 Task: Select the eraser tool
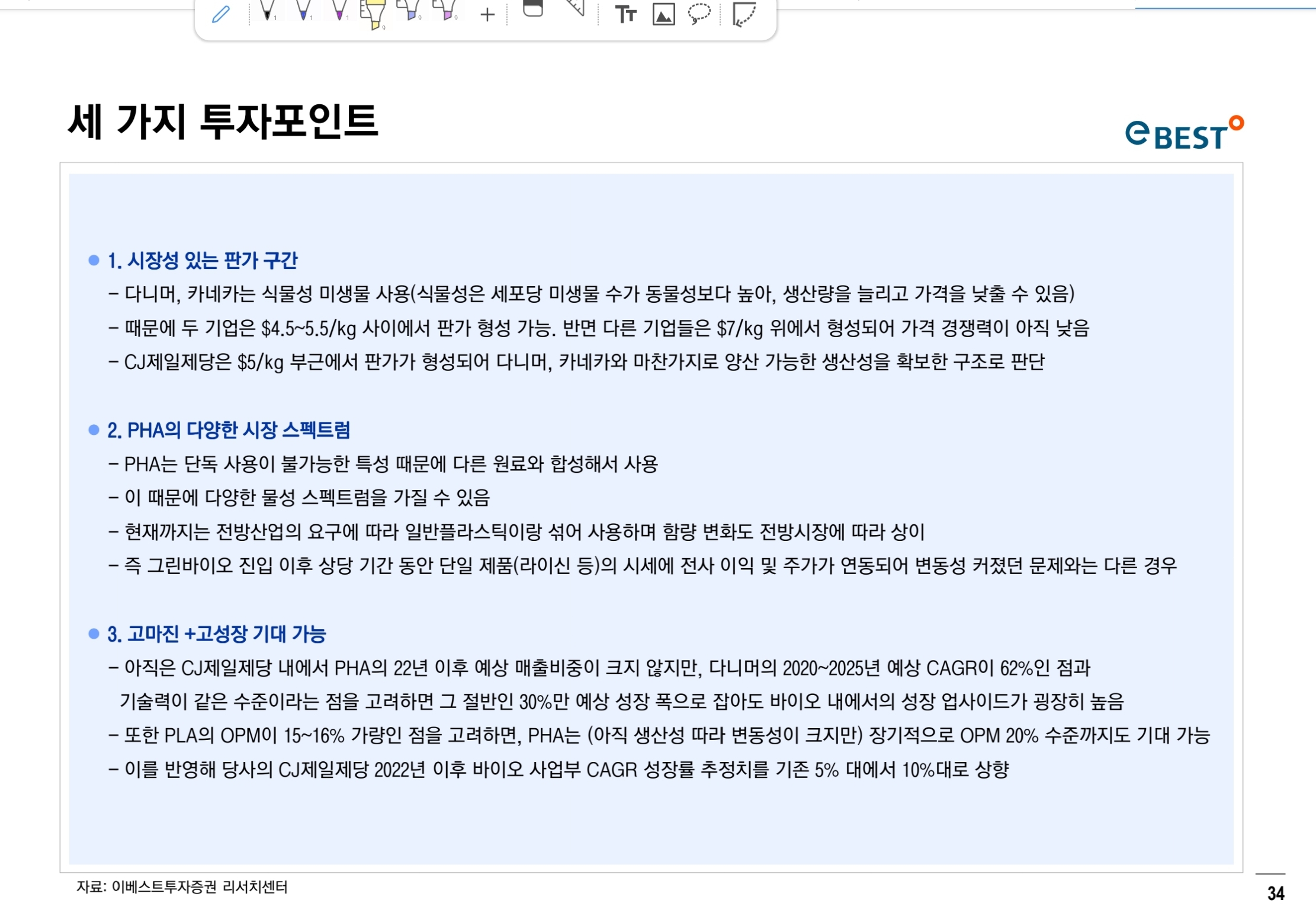(533, 9)
